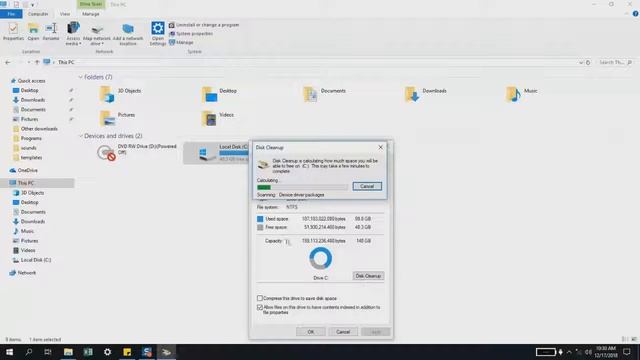Click the Disk Cleanup progress bar
Screen dimensions: 640x360
[302, 187]
